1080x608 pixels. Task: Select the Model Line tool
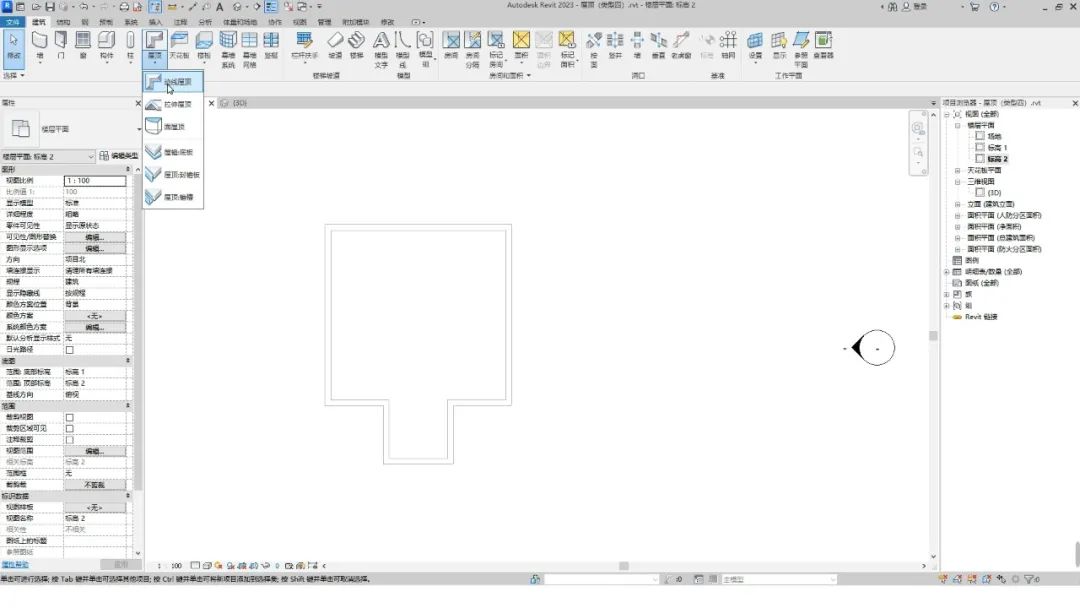403,48
